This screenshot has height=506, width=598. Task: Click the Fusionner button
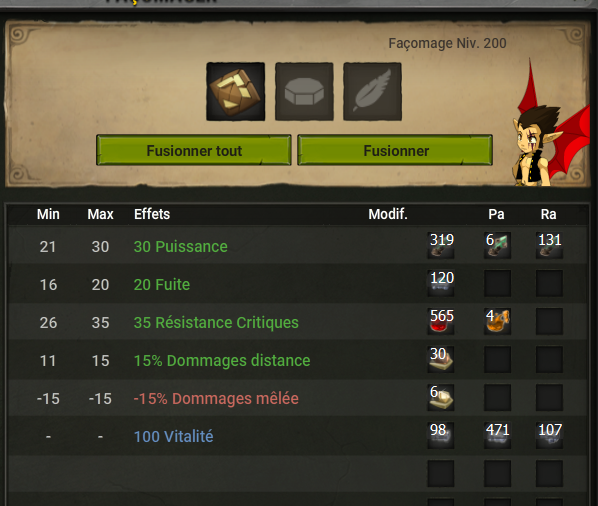(x=395, y=150)
